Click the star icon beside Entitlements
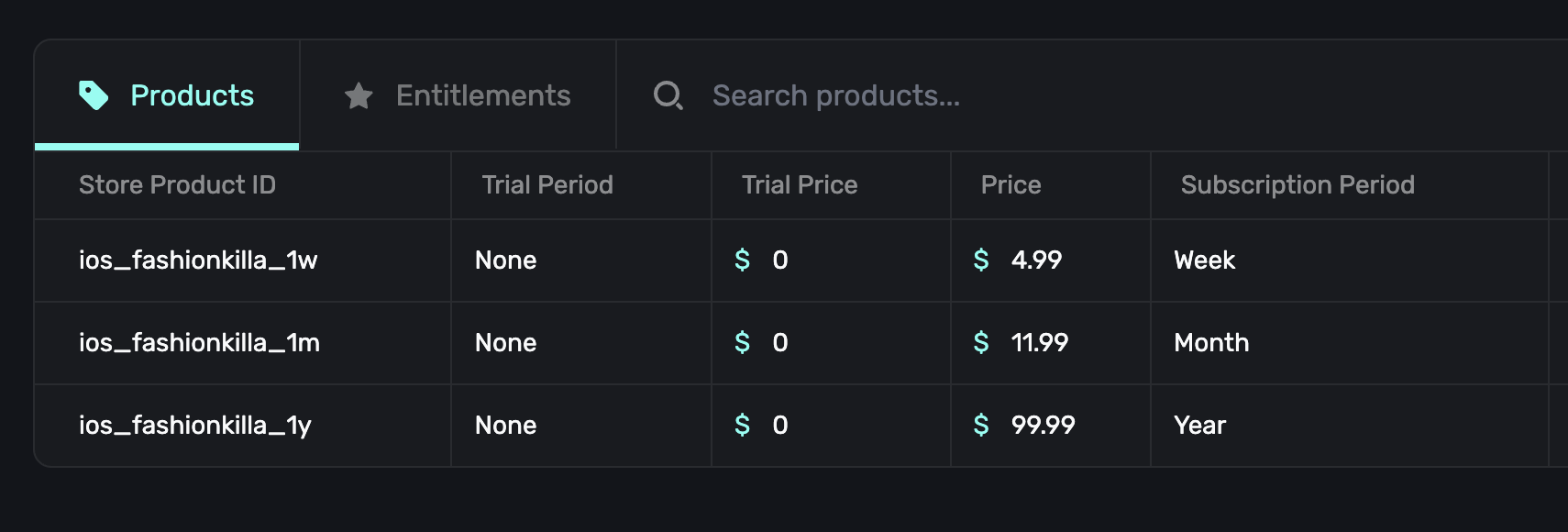1568x532 pixels. click(x=359, y=95)
